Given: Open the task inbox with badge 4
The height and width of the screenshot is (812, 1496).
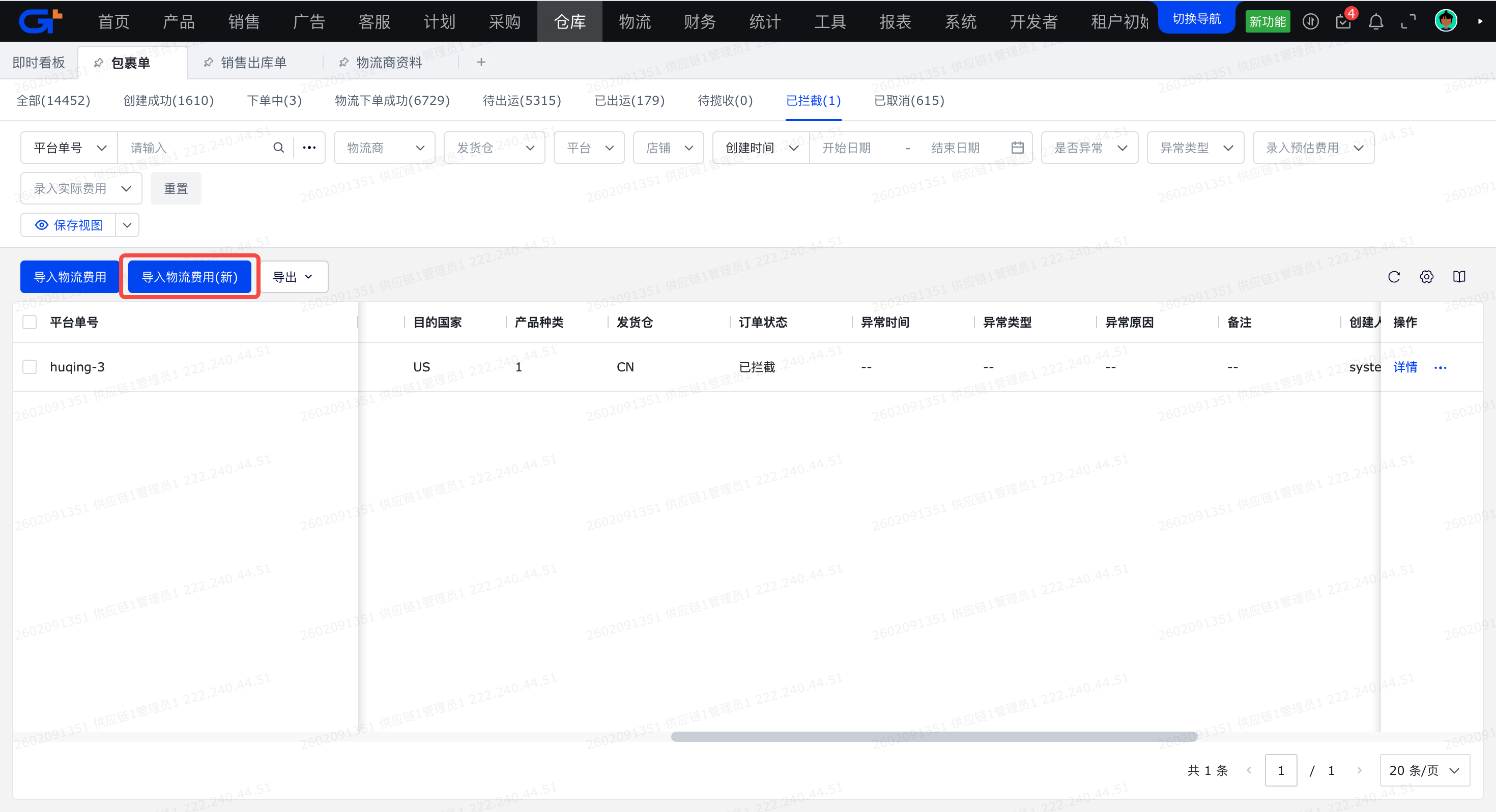Looking at the screenshot, I should 1343,21.
